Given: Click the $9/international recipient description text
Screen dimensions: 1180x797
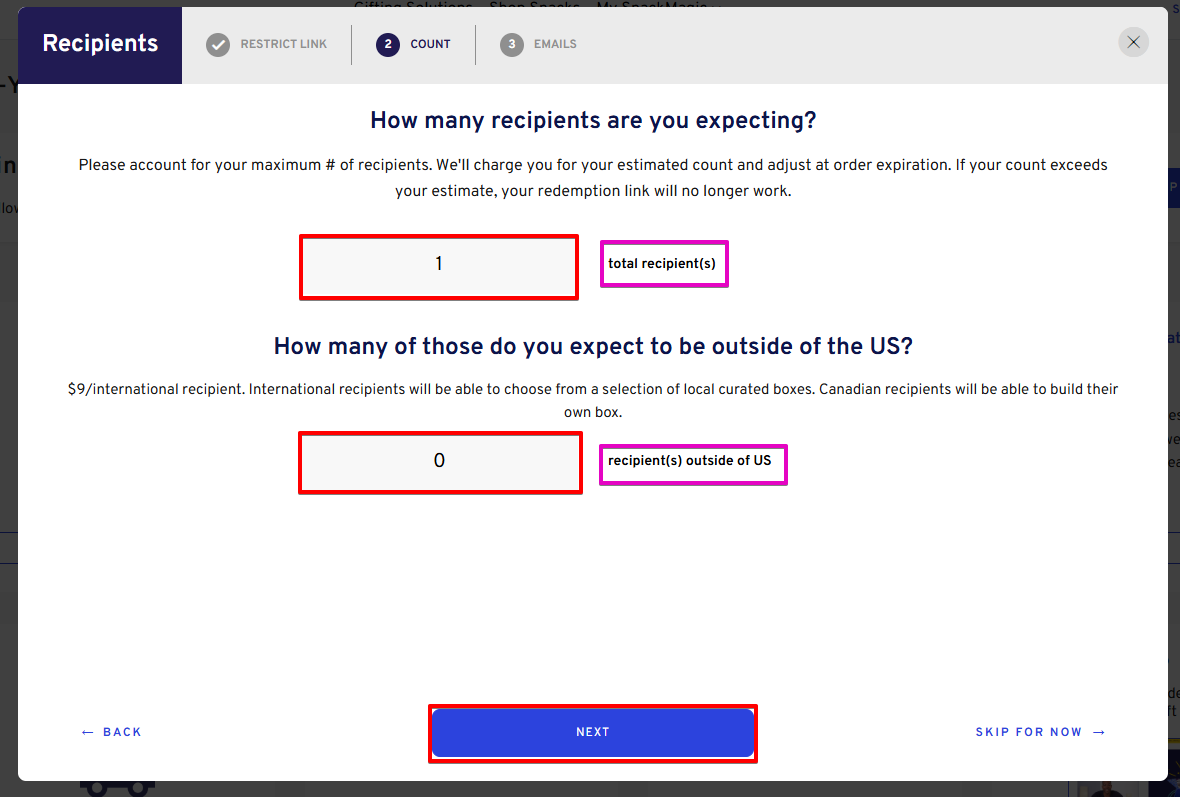Looking at the screenshot, I should 593,400.
